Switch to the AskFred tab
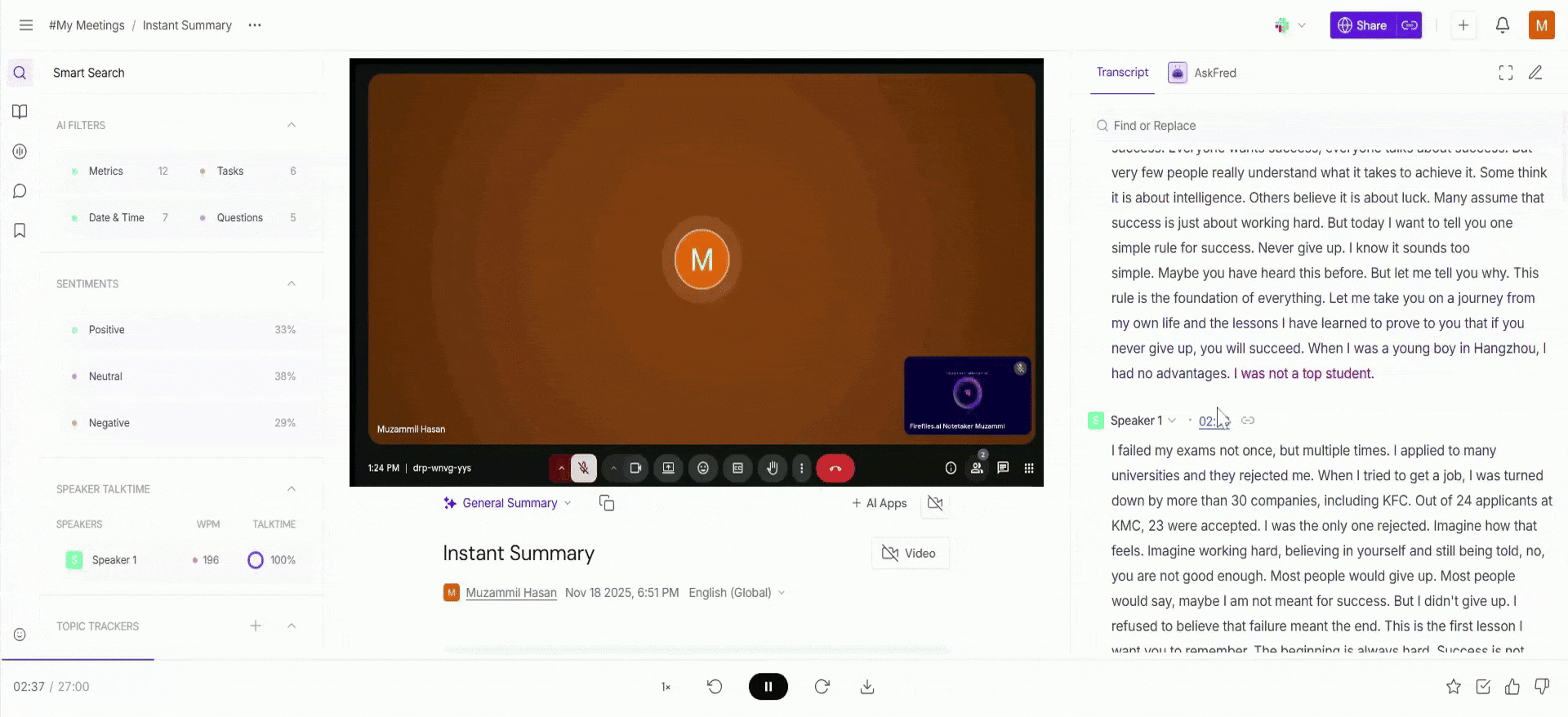This screenshot has width=1568, height=717. pyautogui.click(x=1202, y=73)
